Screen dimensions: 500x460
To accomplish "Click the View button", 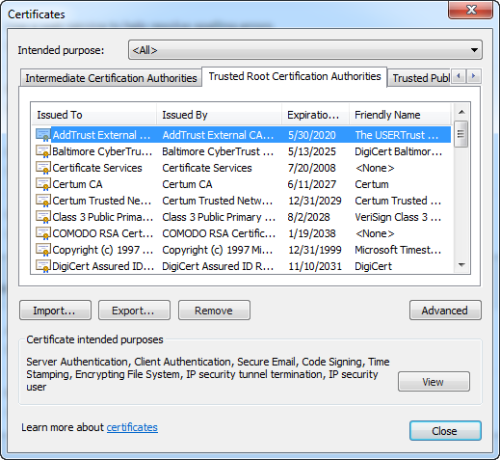I will [434, 382].
